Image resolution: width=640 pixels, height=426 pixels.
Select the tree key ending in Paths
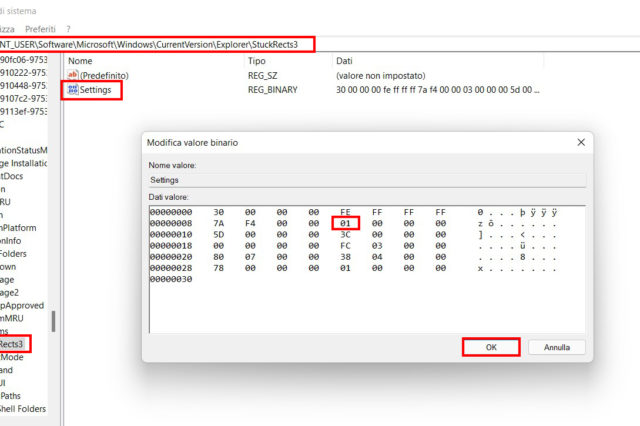pos(11,396)
